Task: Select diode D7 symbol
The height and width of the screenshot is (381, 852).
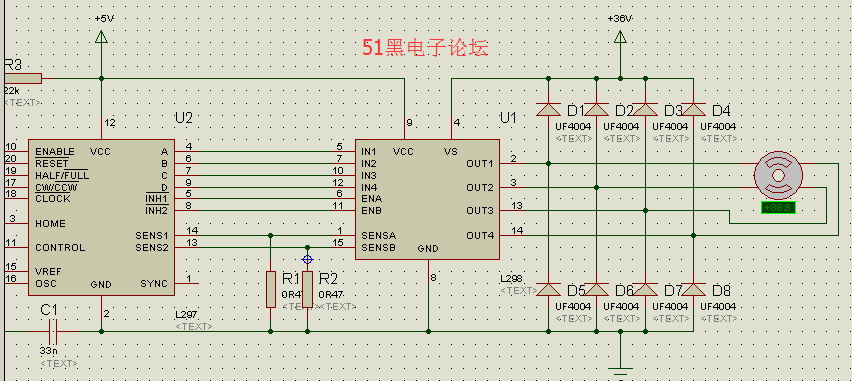Action: (x=645, y=289)
